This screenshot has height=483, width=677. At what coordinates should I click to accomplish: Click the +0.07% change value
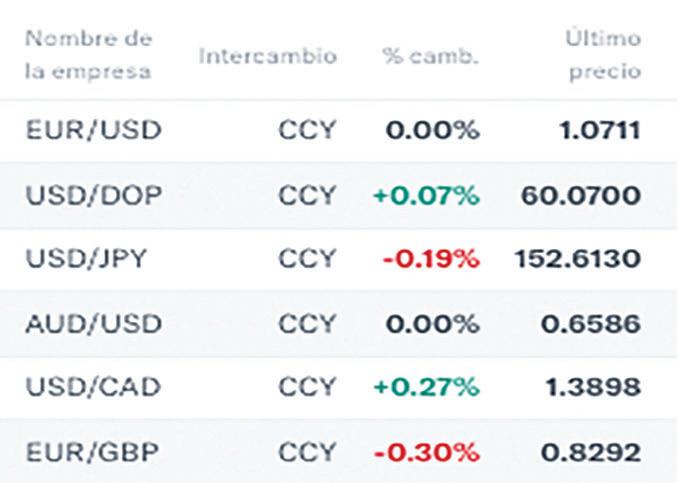427,195
